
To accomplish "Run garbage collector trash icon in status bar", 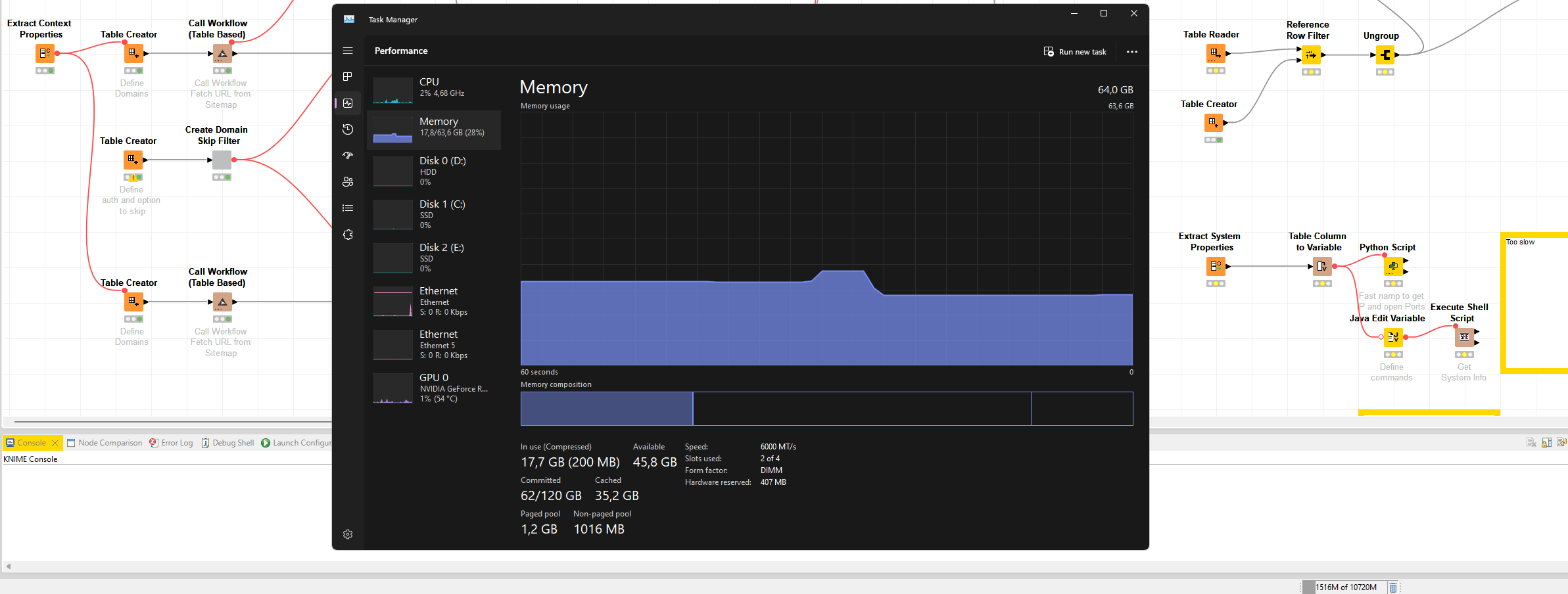I will [1392, 587].
